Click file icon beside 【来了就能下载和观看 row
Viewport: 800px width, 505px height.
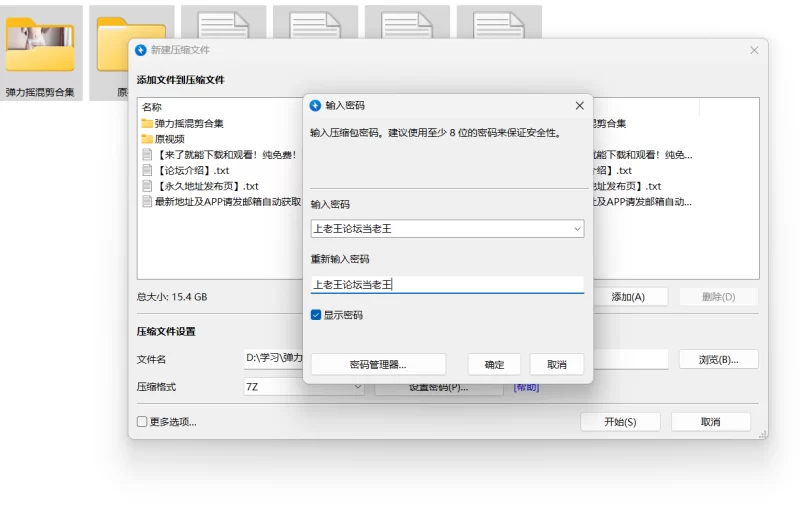(147, 155)
